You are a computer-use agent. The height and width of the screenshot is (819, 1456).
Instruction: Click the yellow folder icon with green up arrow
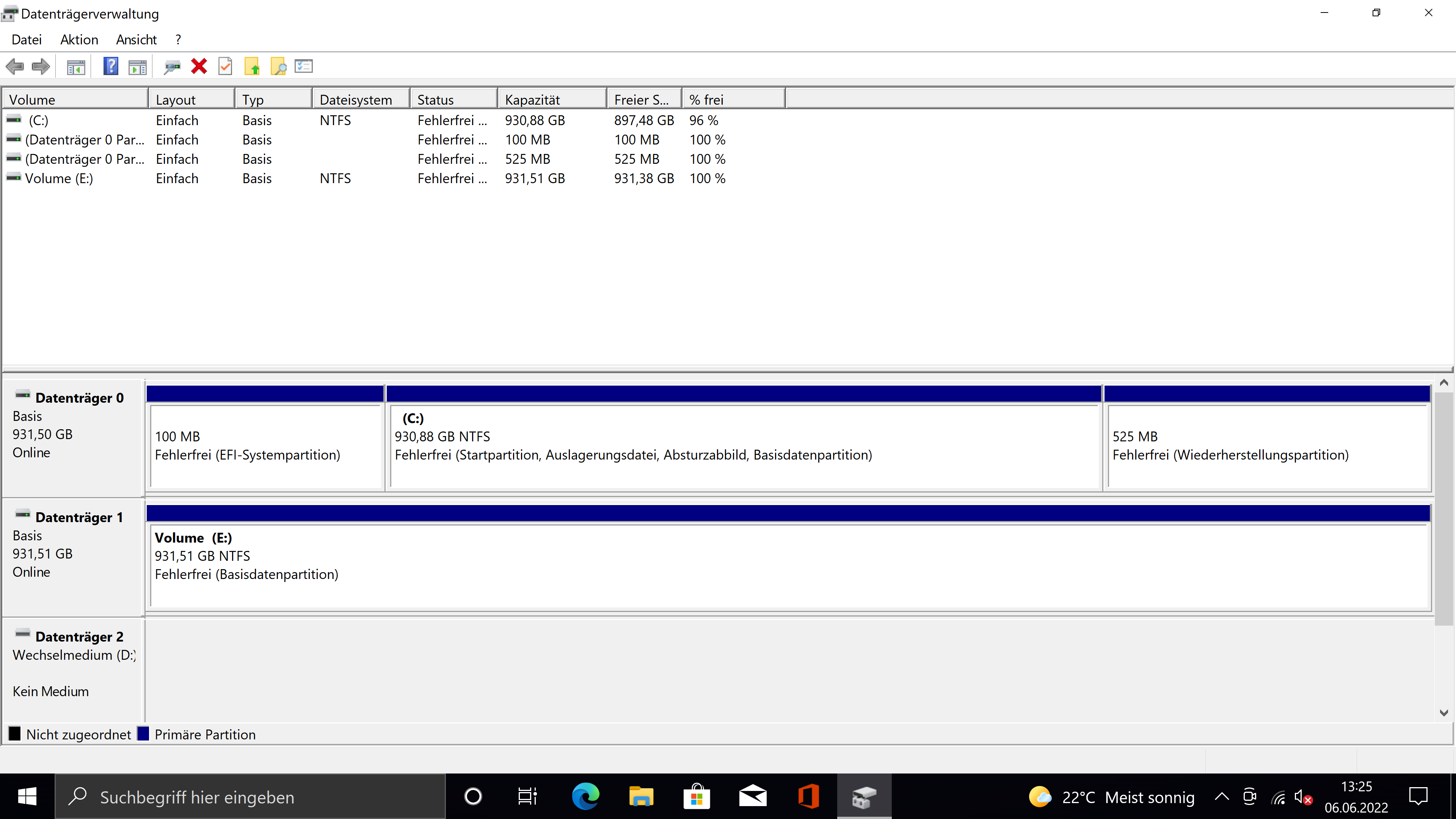(x=253, y=66)
